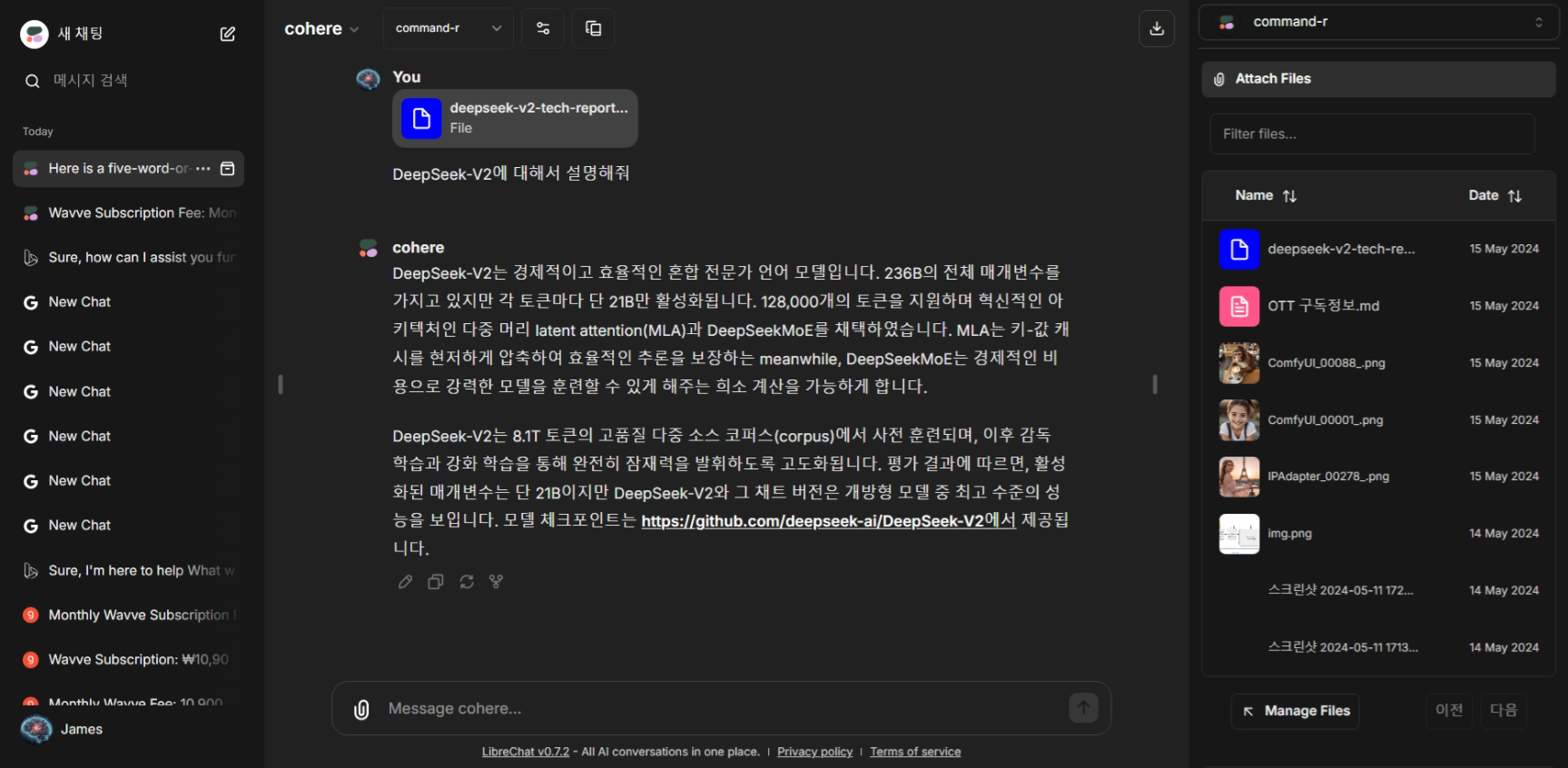Expand the Attach Files panel section
Viewport: 1568px width, 768px height.
point(1379,79)
